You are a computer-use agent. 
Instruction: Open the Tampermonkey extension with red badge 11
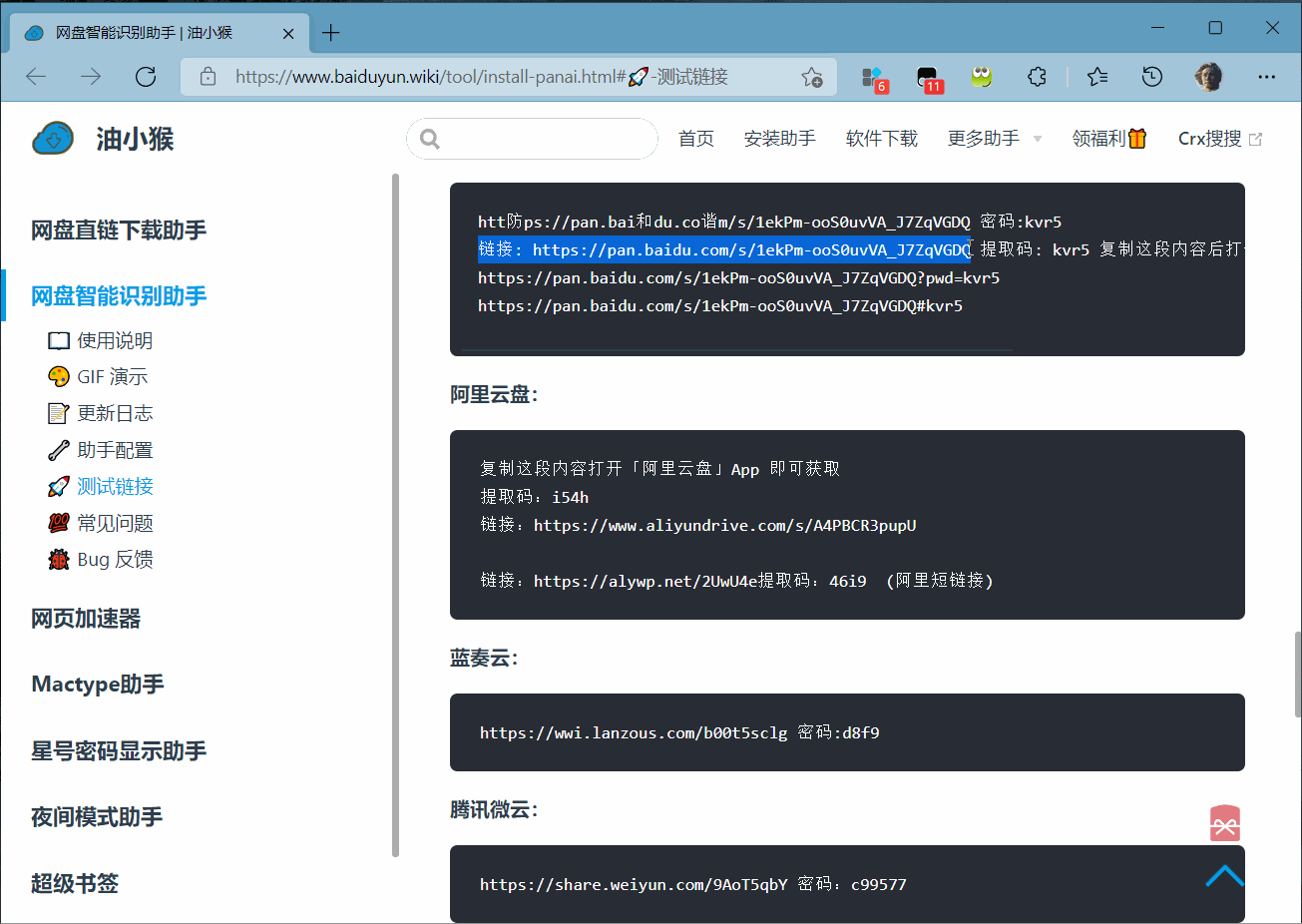[928, 78]
